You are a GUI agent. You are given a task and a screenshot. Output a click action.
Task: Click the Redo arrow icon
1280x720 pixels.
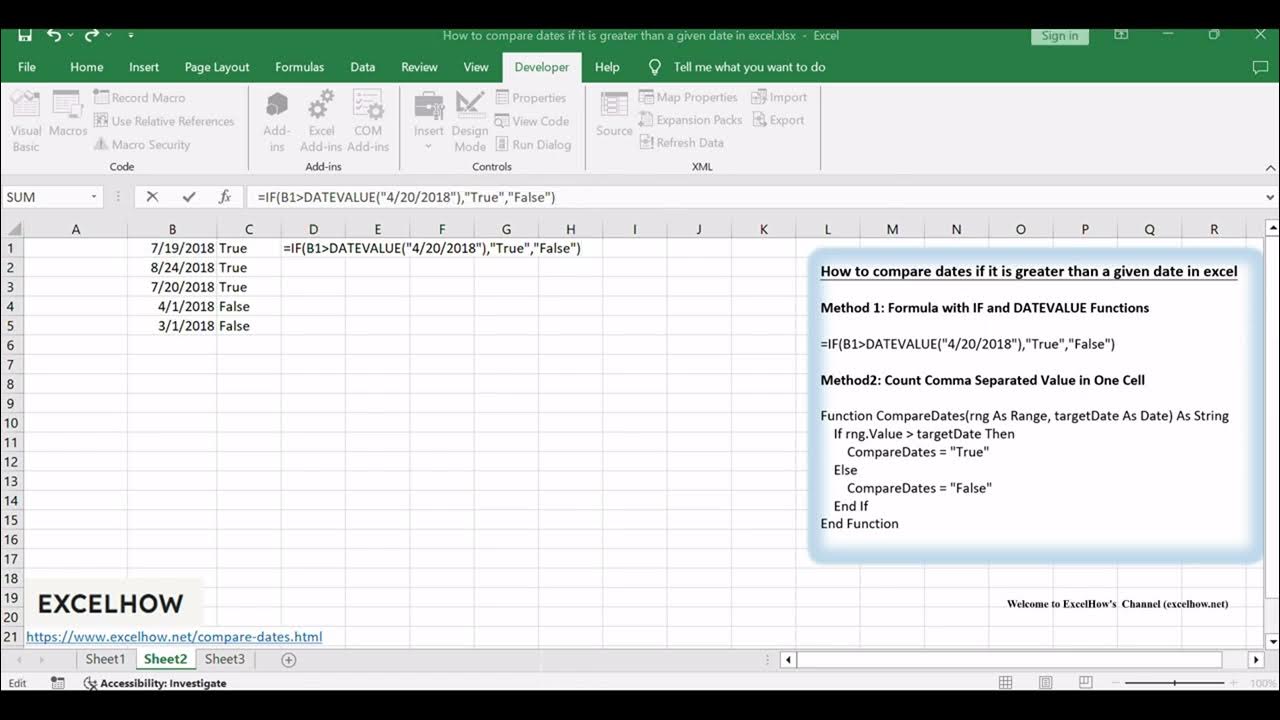pyautogui.click(x=92, y=35)
